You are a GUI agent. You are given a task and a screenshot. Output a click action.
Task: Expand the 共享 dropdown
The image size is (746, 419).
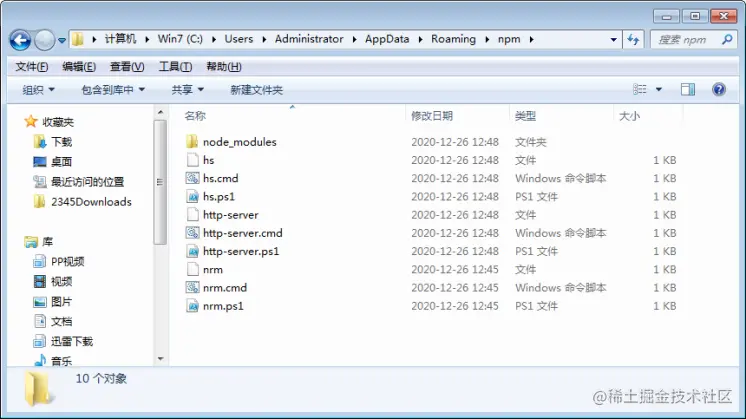(187, 90)
